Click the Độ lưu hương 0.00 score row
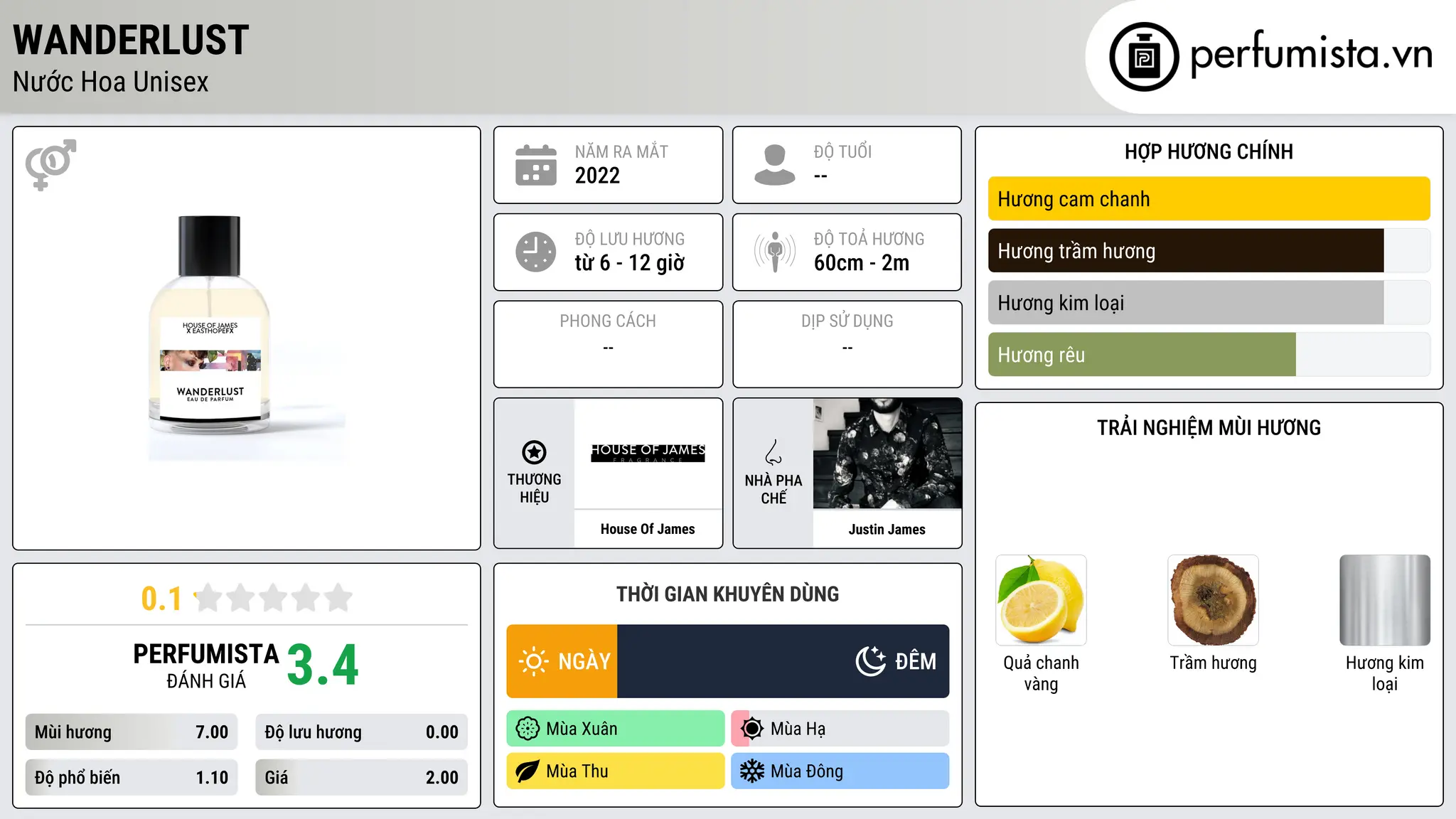The width and height of the screenshot is (1456, 819). click(361, 732)
